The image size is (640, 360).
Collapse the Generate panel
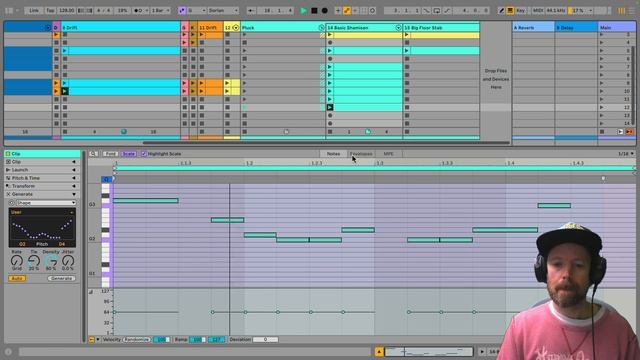74,194
